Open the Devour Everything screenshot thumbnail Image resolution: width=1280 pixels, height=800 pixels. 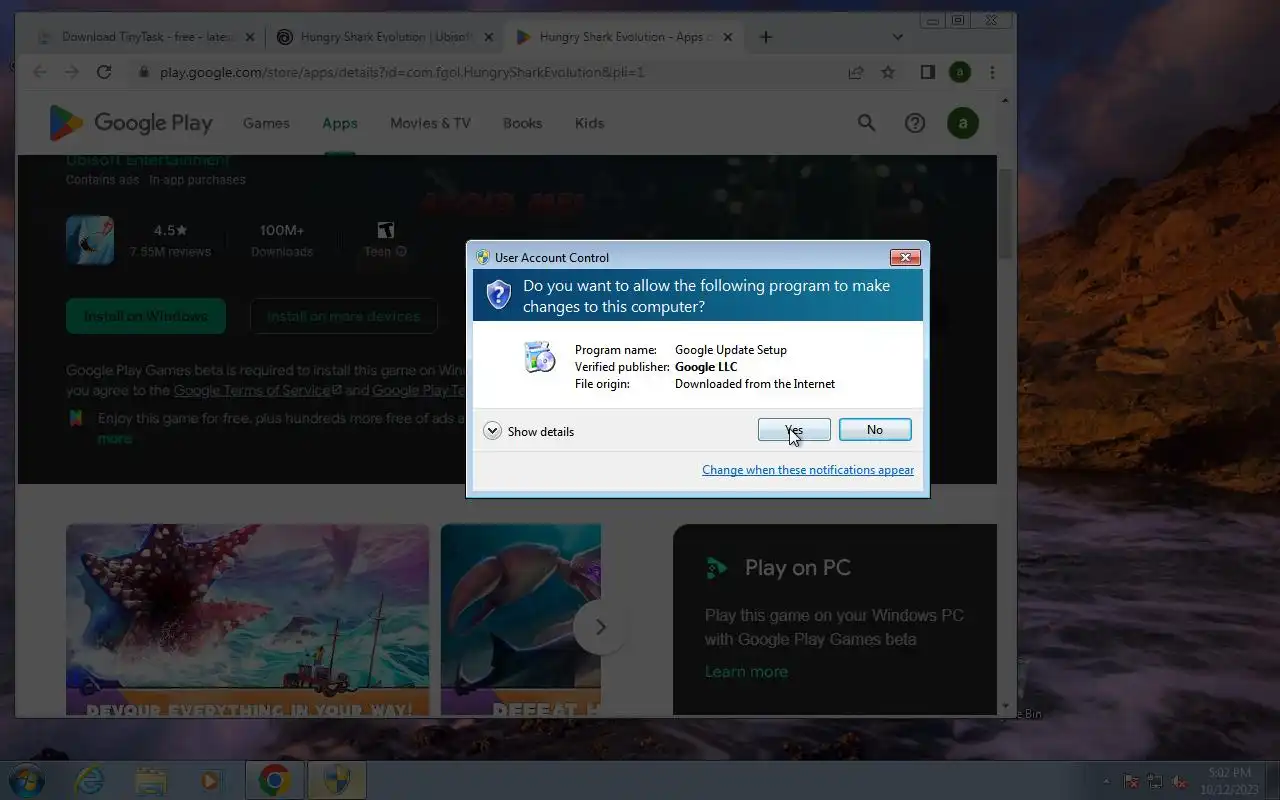(247, 620)
